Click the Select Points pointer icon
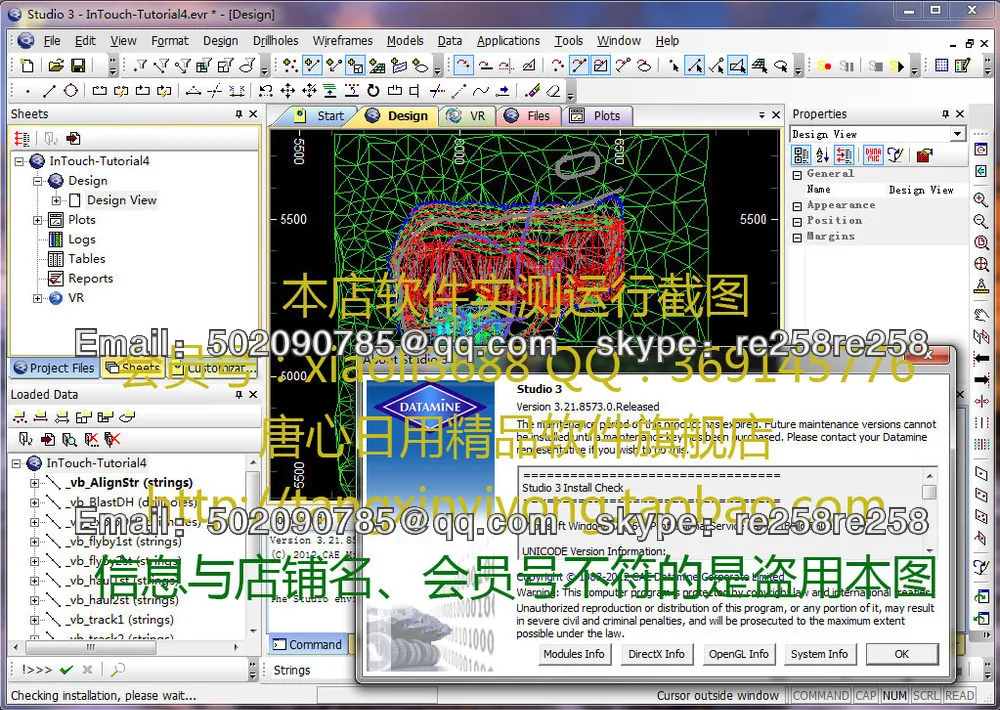Screen dimensions: 1000x710 (673, 65)
